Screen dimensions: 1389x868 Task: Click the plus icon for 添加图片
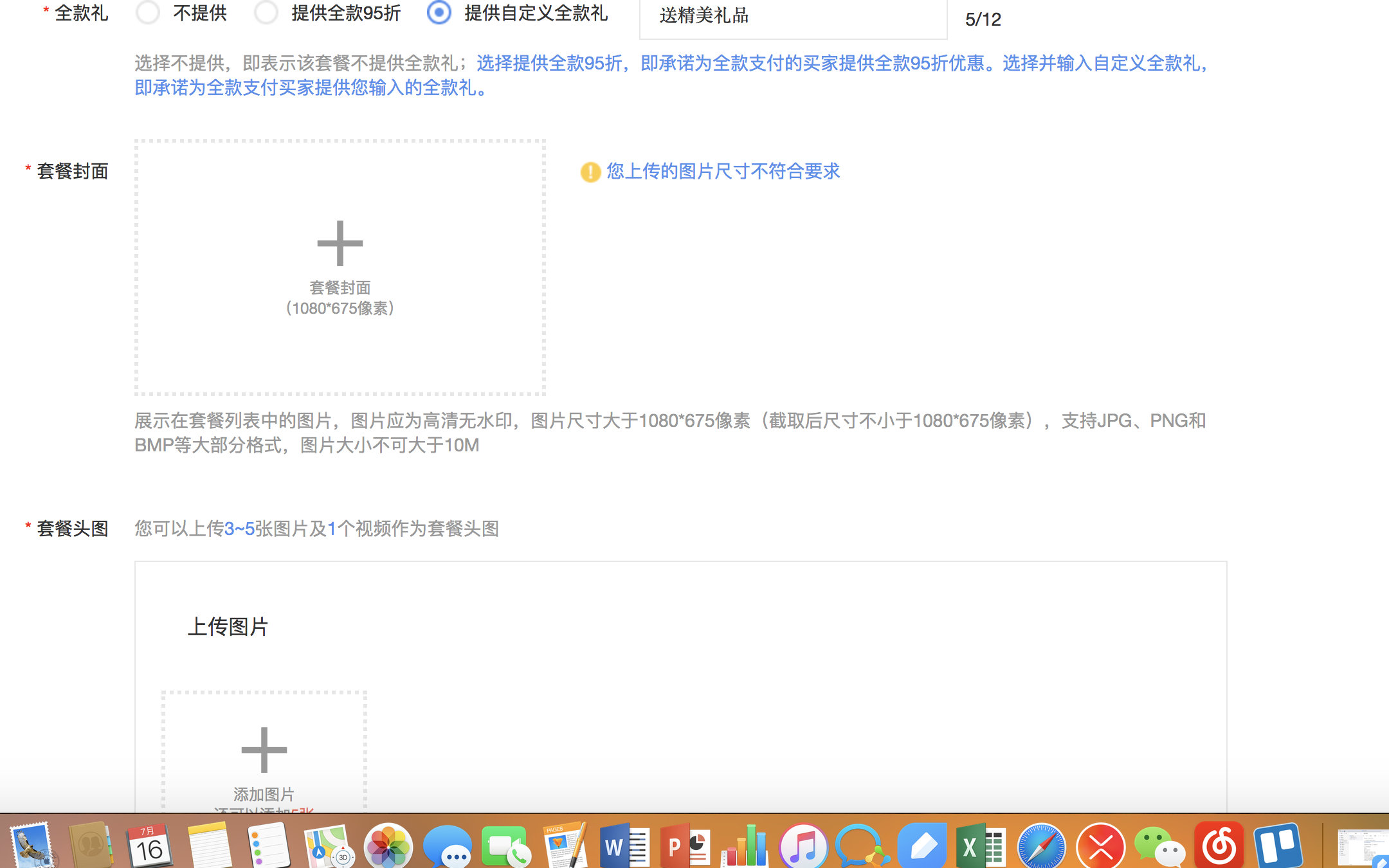point(264,750)
